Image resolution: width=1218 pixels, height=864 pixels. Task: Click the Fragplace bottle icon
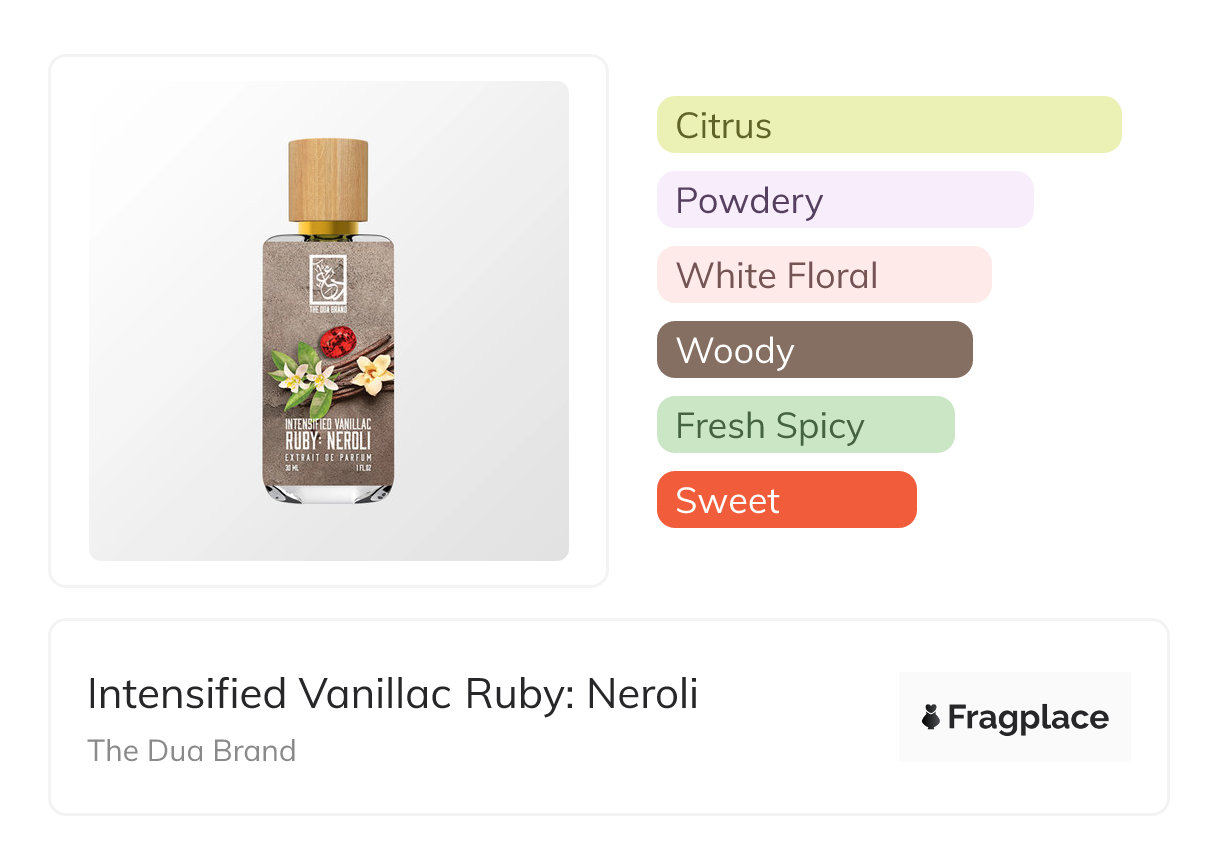pyautogui.click(x=931, y=717)
